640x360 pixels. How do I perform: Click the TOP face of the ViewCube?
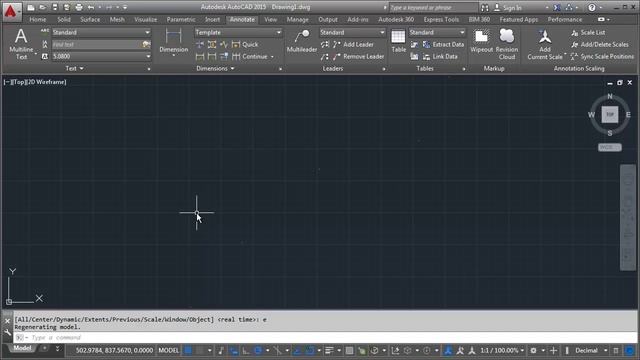[610, 115]
